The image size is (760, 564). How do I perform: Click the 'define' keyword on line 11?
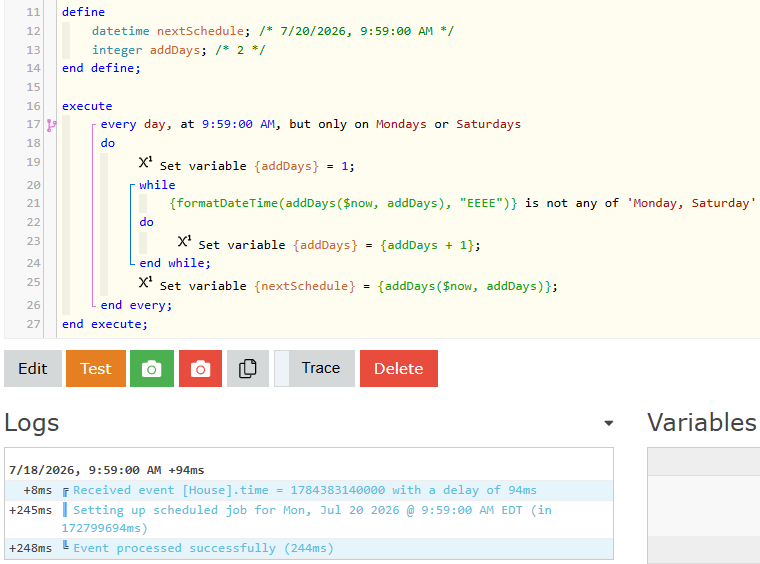(83, 12)
